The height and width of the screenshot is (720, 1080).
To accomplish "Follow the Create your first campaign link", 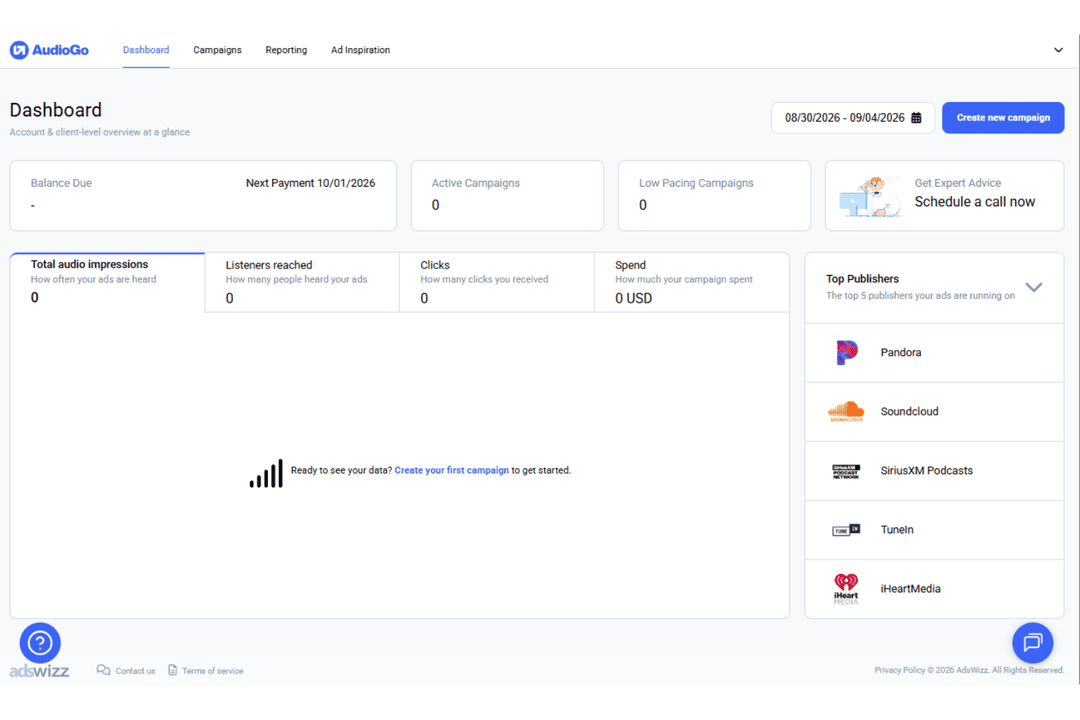I will pyautogui.click(x=451, y=471).
